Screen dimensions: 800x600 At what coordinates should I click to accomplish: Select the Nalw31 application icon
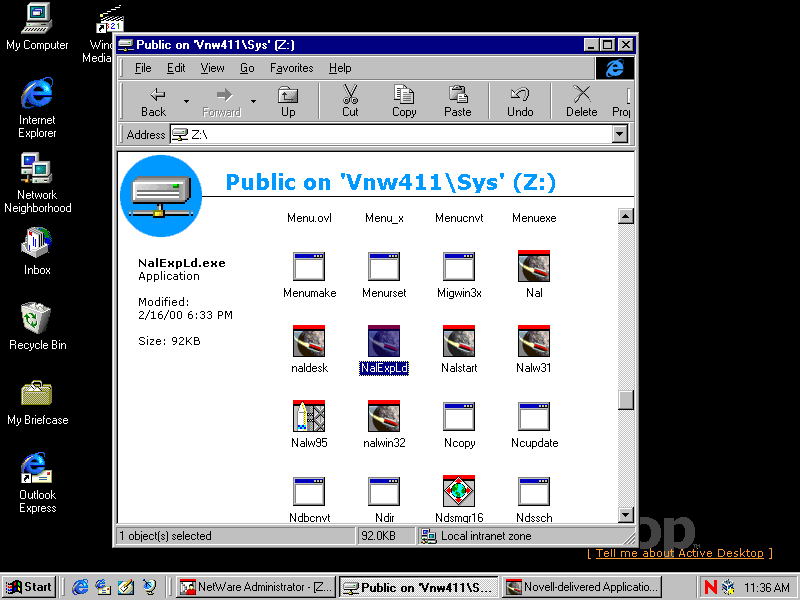click(x=534, y=341)
